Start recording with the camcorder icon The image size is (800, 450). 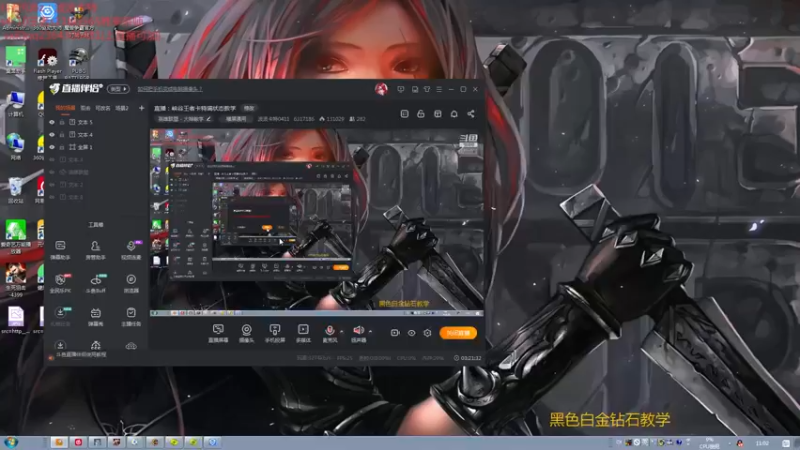point(395,333)
